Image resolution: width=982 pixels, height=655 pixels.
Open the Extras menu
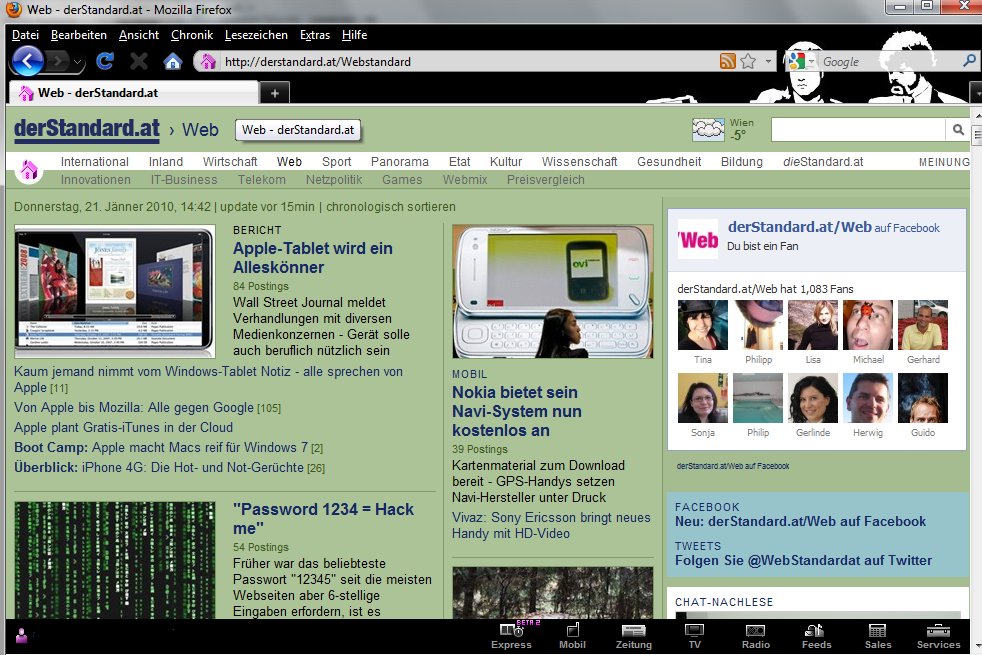pos(314,35)
